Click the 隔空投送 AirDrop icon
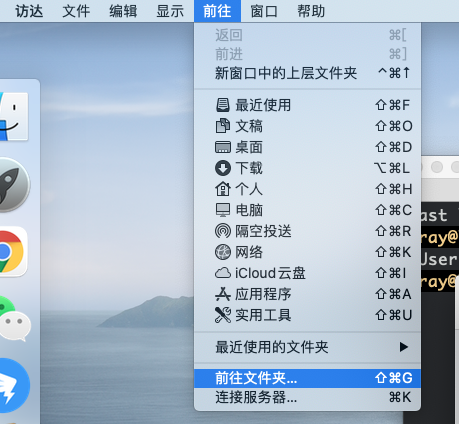 223,231
